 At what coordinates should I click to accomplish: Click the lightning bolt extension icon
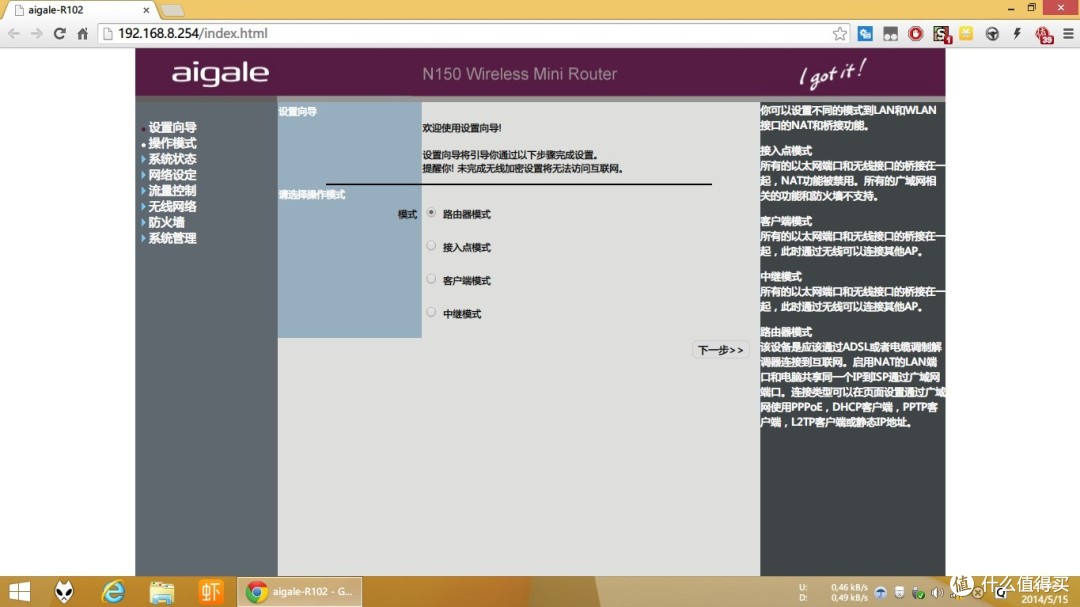pyautogui.click(x=1017, y=33)
